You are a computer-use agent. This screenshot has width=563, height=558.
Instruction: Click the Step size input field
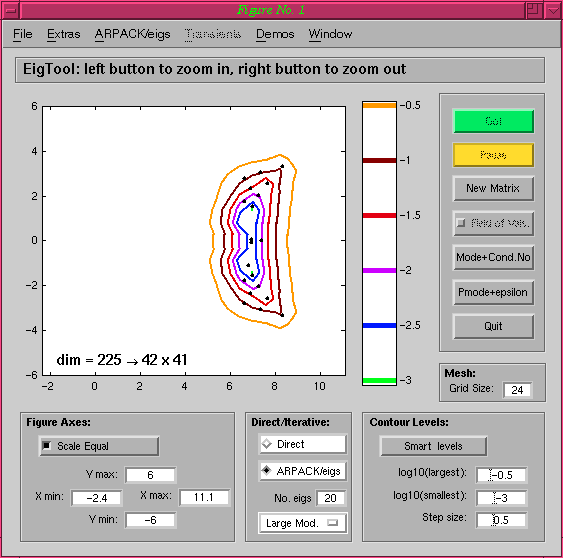[x=502, y=520]
